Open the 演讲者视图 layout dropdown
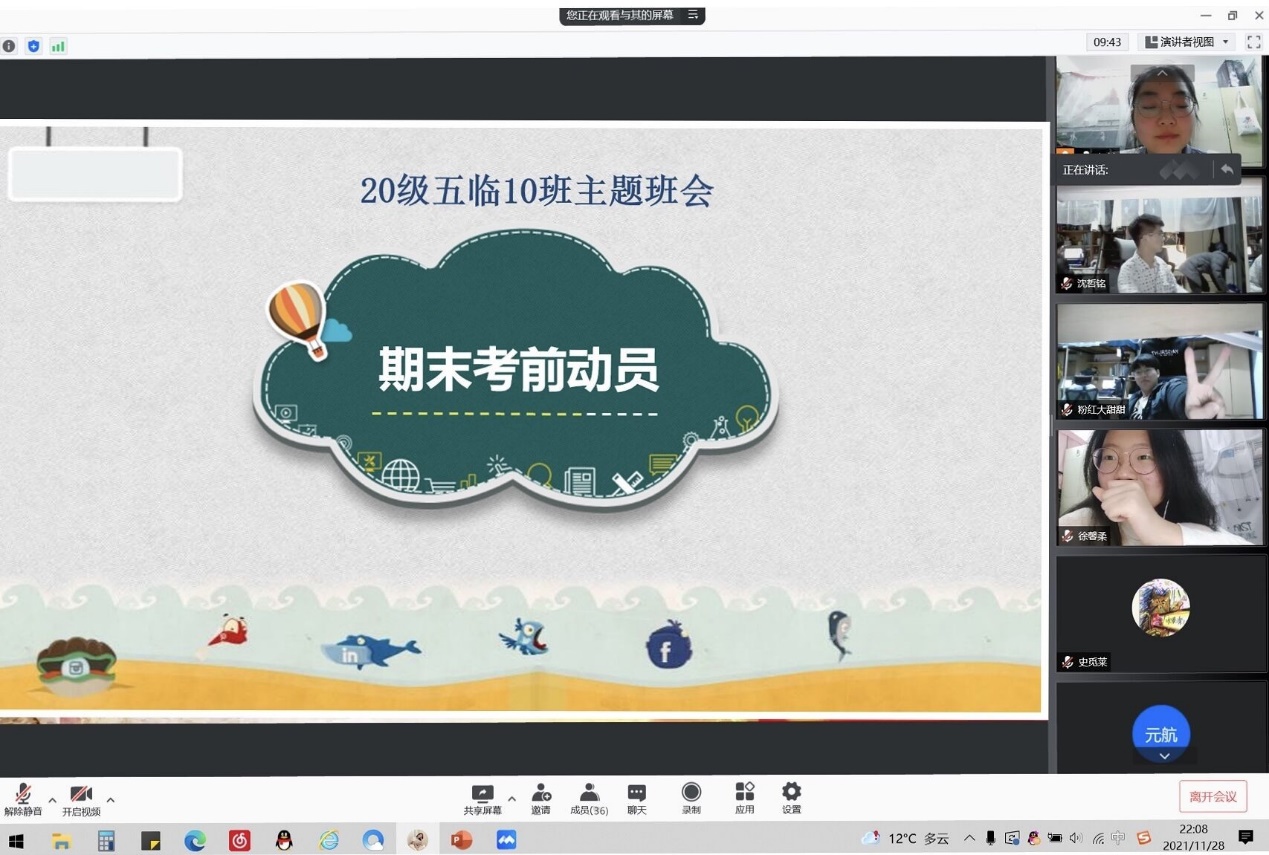 [x=1187, y=42]
